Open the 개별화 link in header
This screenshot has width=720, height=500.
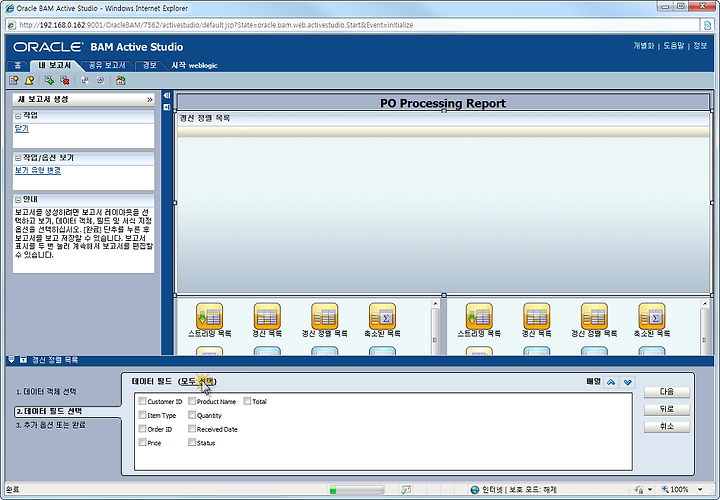pyautogui.click(x=644, y=46)
